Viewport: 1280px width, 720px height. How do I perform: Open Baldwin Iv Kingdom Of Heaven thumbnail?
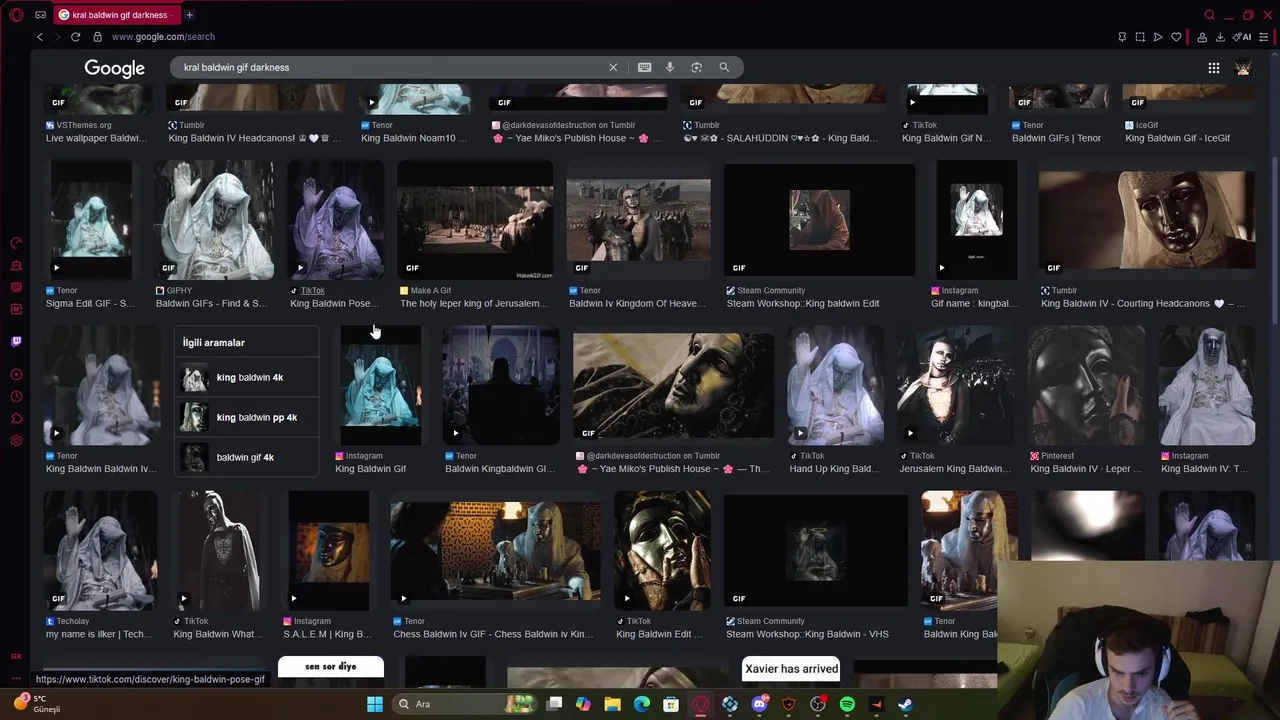coord(638,220)
